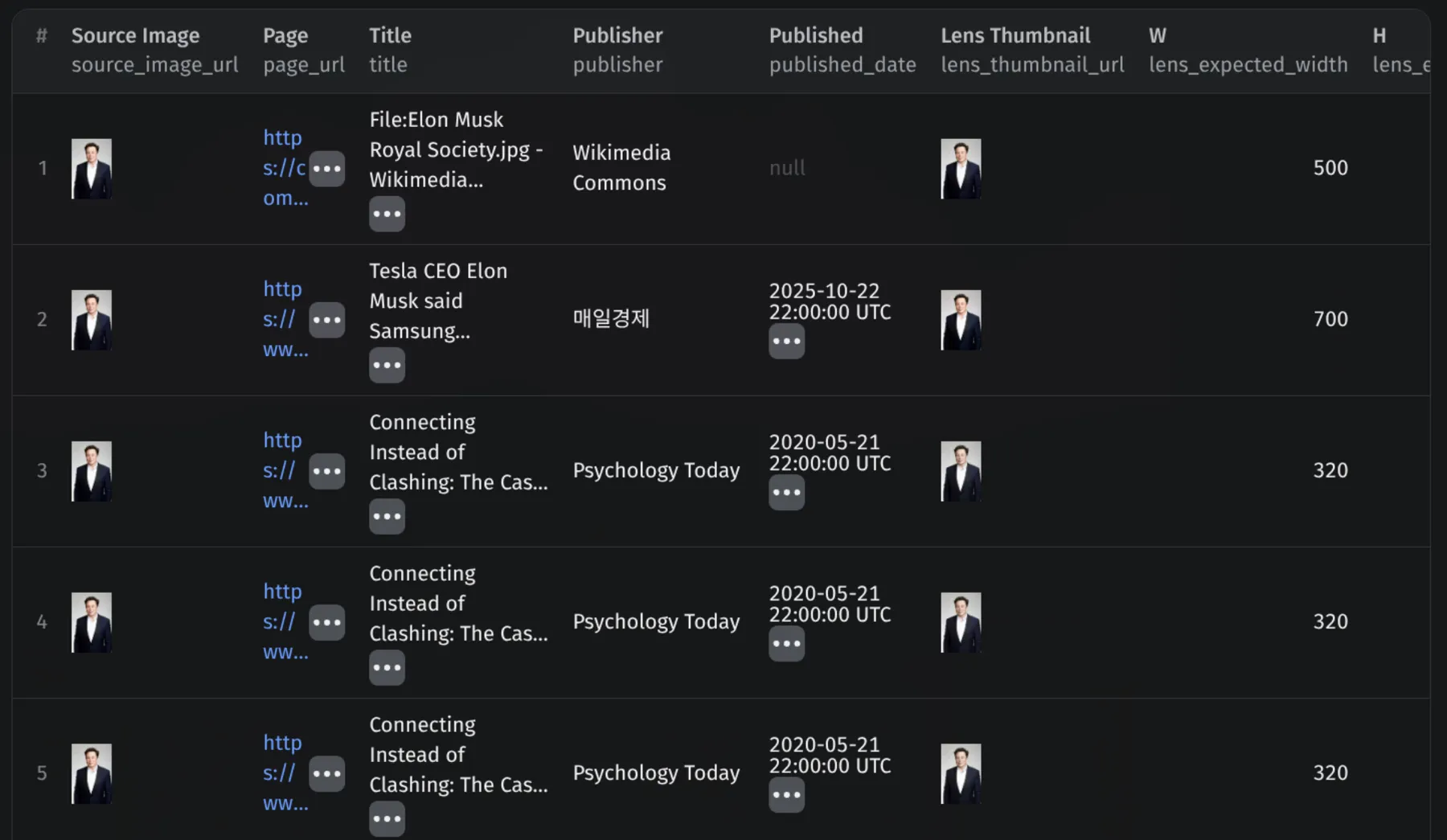Click the Source Image column header
1447x840 pixels.
coord(135,35)
